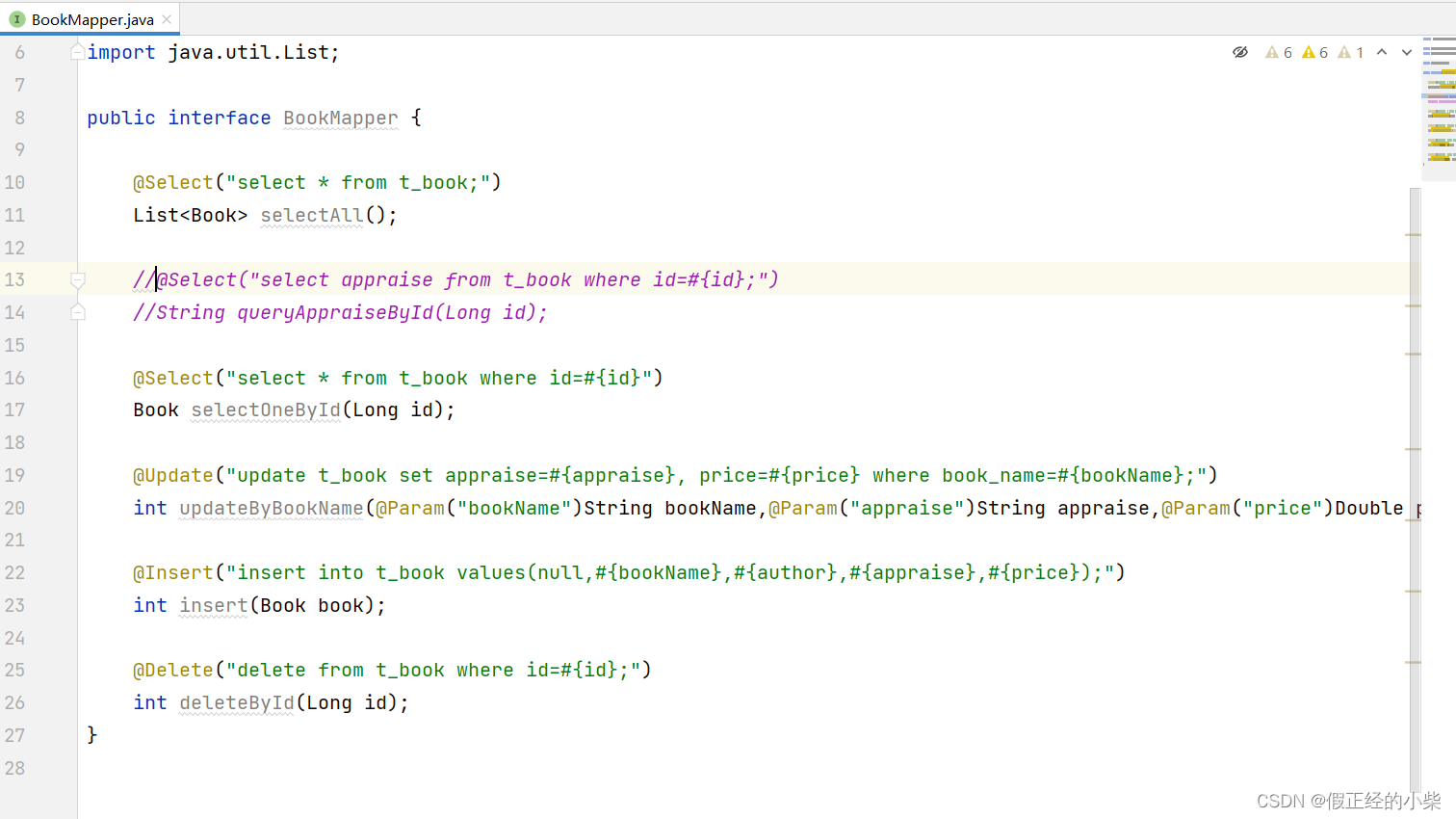Click the @Select annotation on line 10
1456x819 pixels.
173,182
